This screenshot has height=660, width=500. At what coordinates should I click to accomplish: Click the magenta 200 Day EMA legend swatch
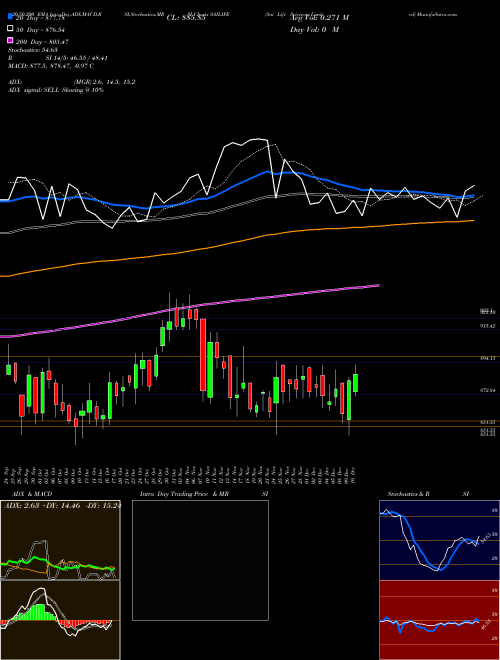tap(11, 41)
